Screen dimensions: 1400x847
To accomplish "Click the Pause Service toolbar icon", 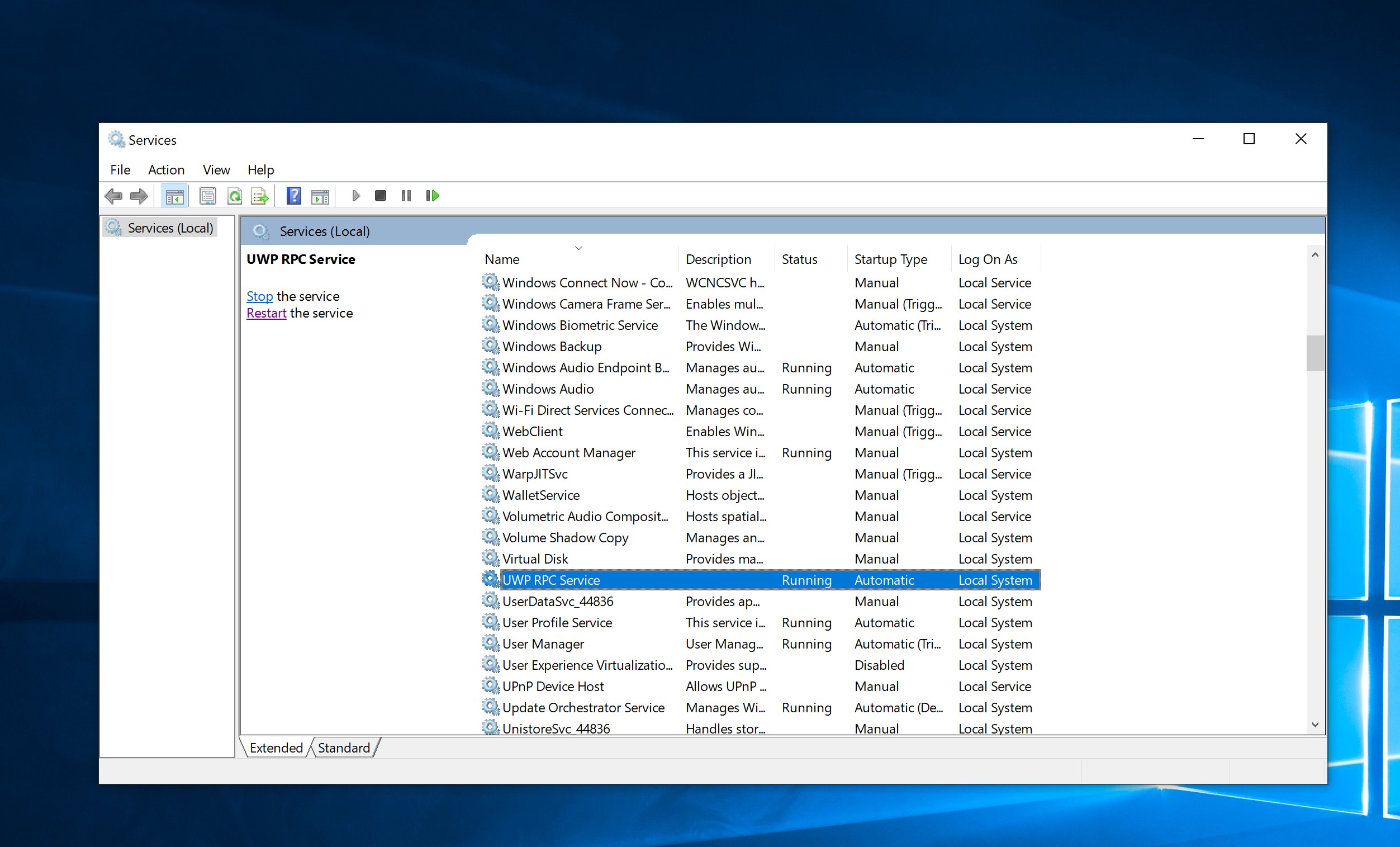I will tap(406, 196).
